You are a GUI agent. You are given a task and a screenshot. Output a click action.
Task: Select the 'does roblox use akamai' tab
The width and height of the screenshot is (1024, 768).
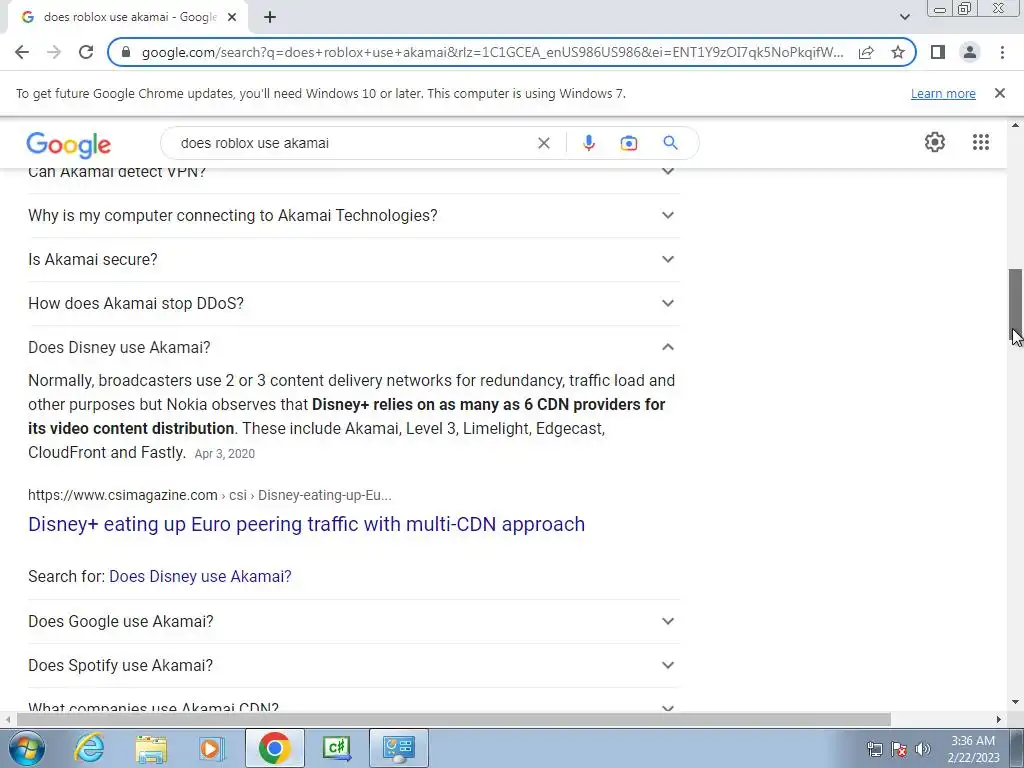tap(127, 17)
